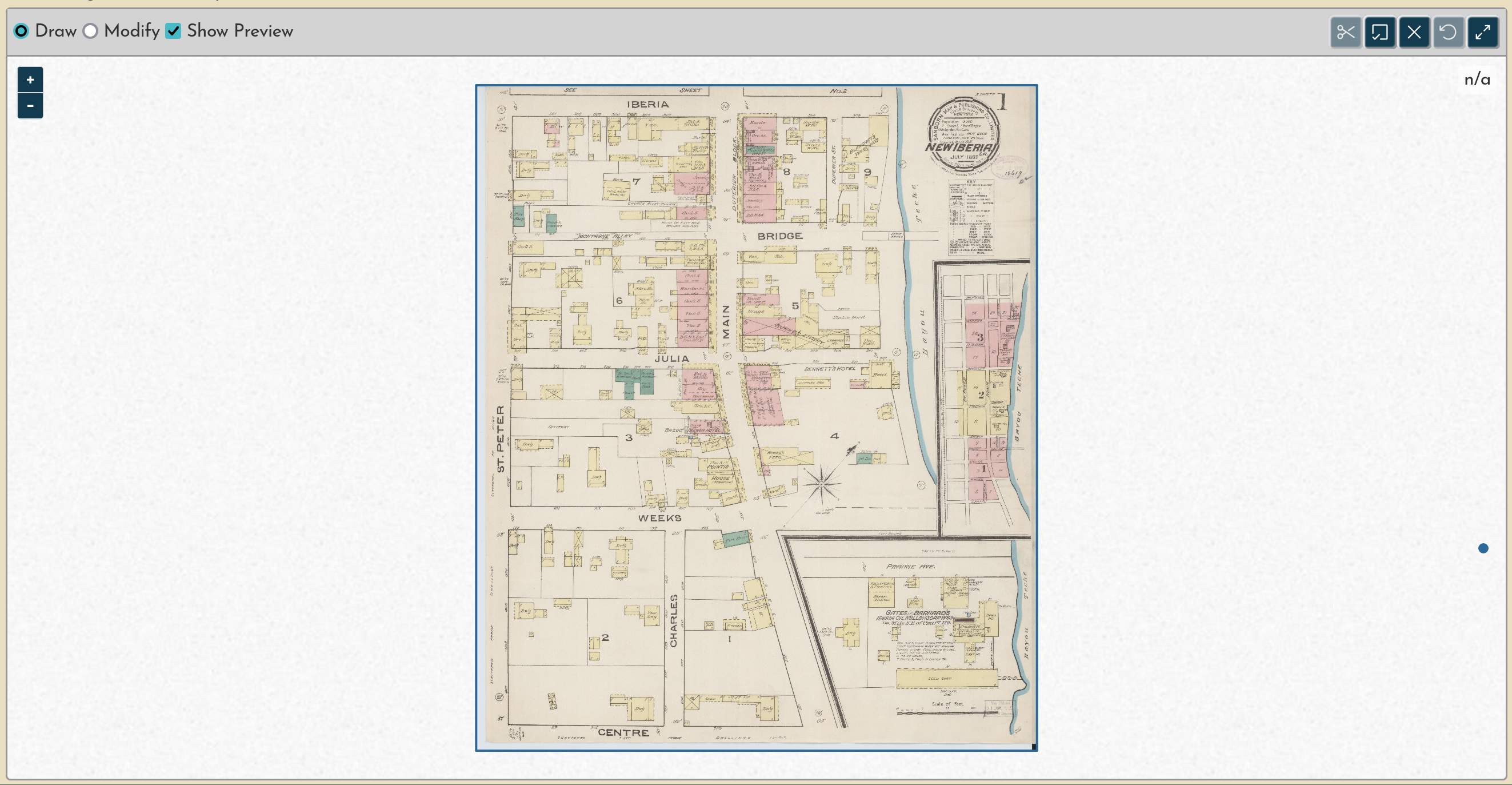Zoom in with the plus control
Screen dimensions: 1512x785
click(30, 80)
